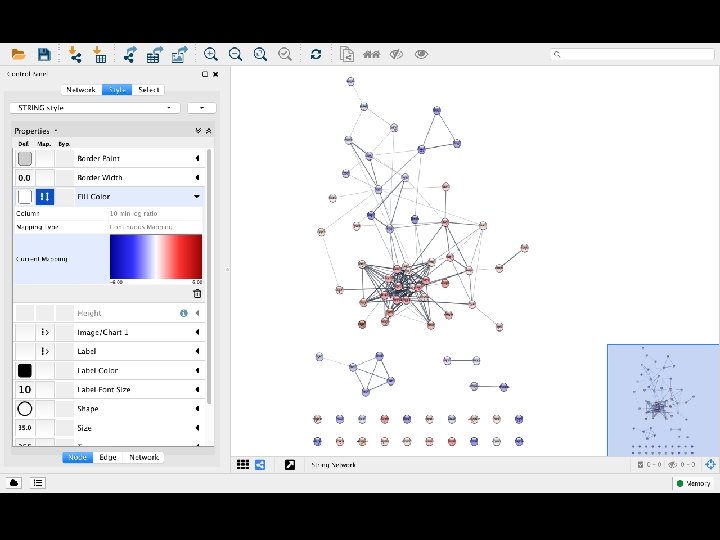Expand the Height property arrow

197,313
